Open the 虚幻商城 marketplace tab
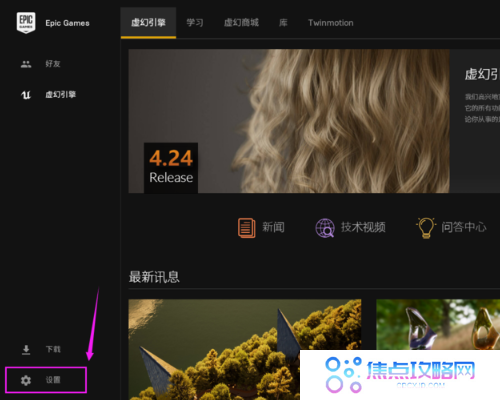The image size is (500, 400). coord(241,23)
